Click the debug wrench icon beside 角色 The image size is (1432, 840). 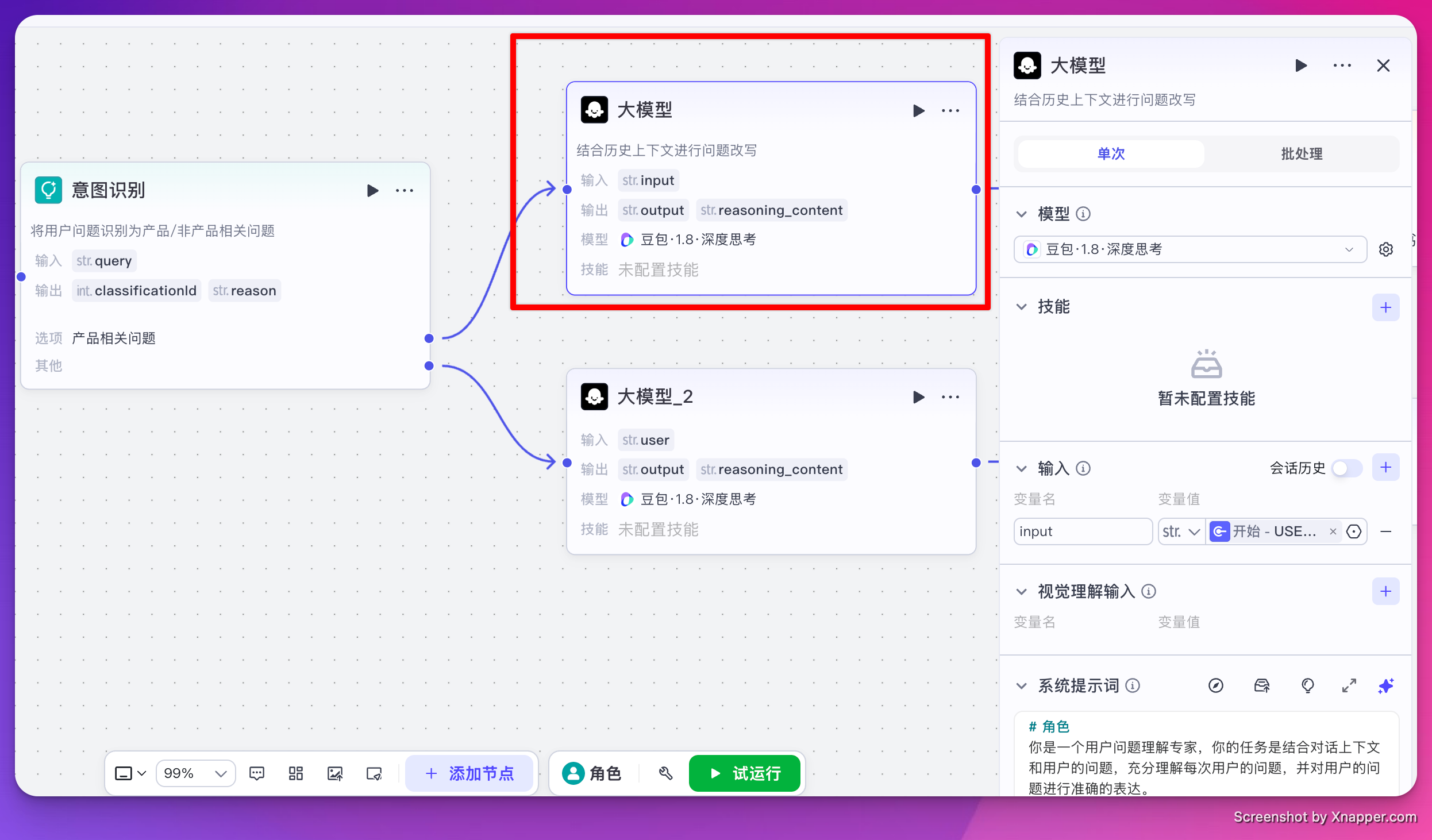[x=665, y=773]
